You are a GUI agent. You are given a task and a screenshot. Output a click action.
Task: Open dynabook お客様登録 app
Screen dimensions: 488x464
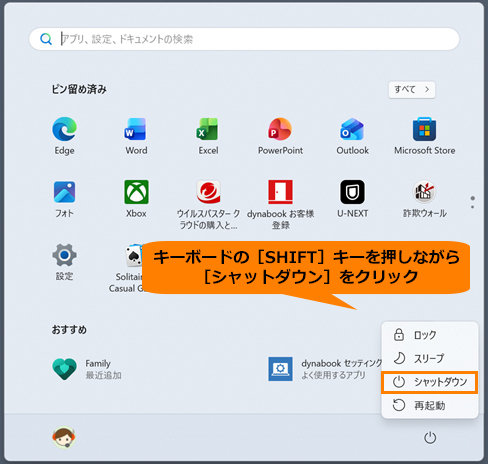point(280,192)
